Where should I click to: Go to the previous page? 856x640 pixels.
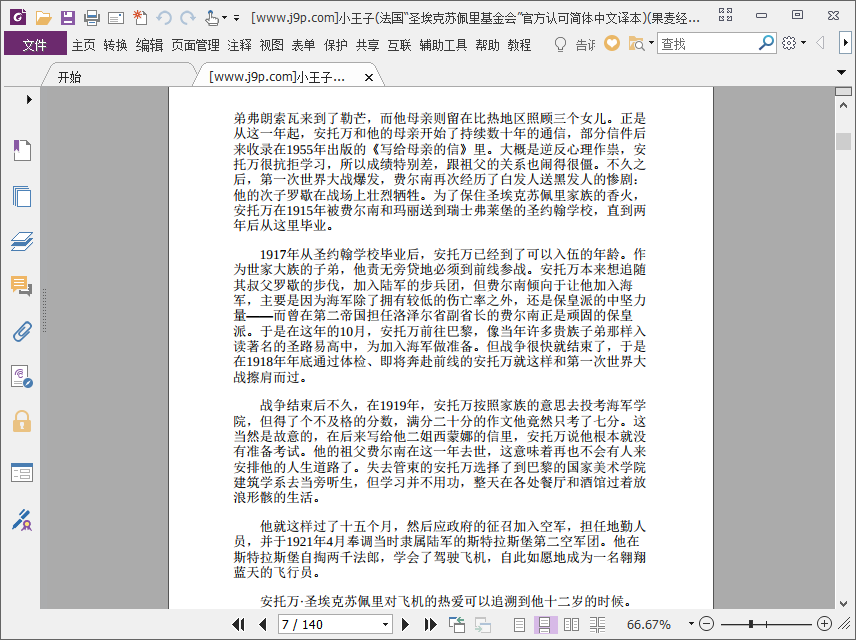[263, 624]
